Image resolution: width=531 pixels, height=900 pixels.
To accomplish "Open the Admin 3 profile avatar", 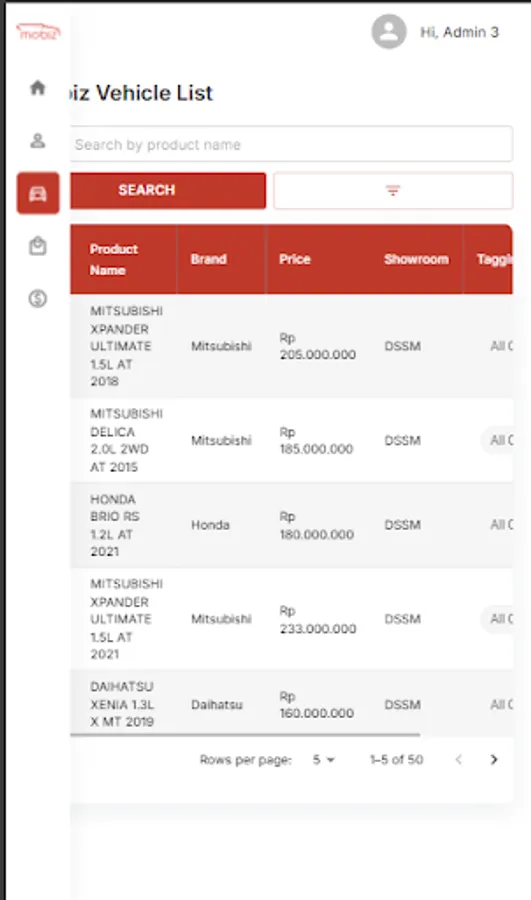I will 389,32.
